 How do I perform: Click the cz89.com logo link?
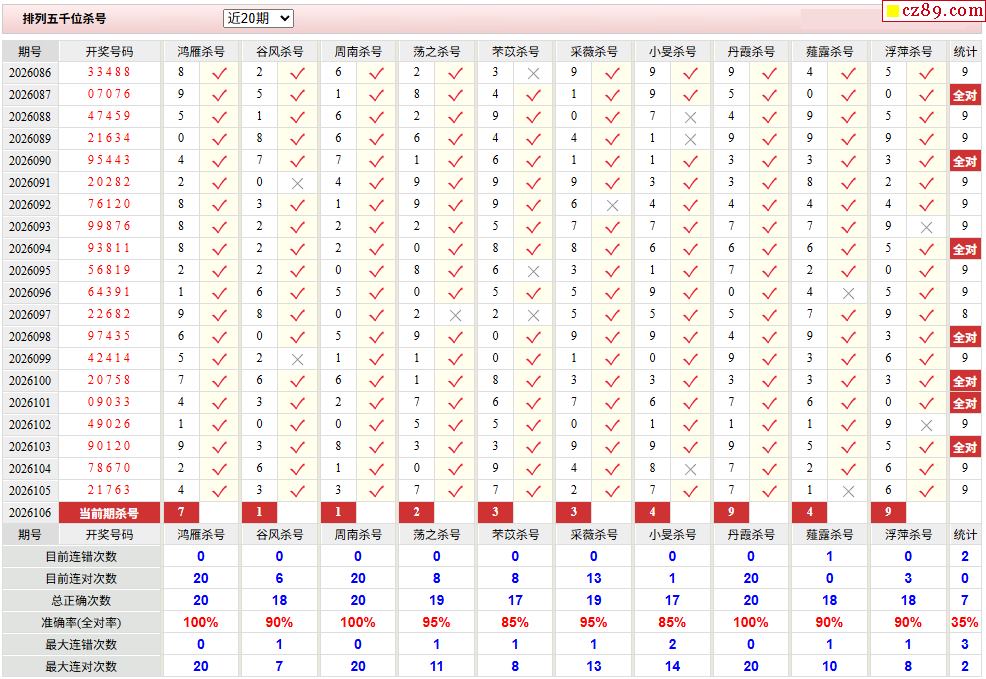(934, 10)
